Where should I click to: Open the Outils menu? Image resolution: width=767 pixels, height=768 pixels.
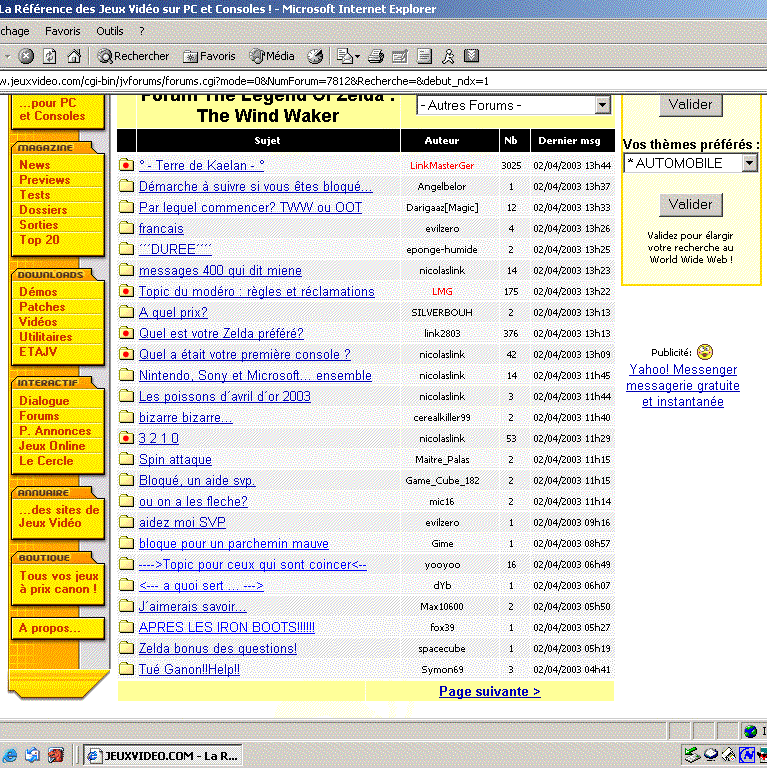[110, 31]
